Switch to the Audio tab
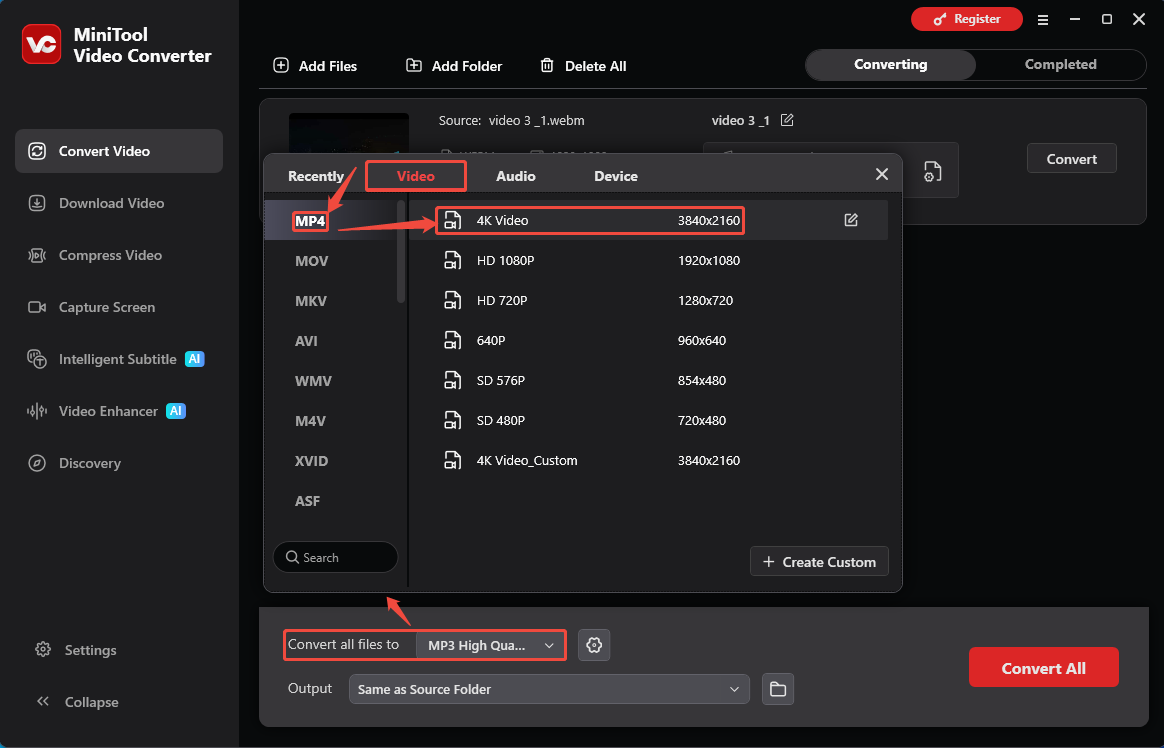Image resolution: width=1164 pixels, height=748 pixels. pyautogui.click(x=515, y=176)
